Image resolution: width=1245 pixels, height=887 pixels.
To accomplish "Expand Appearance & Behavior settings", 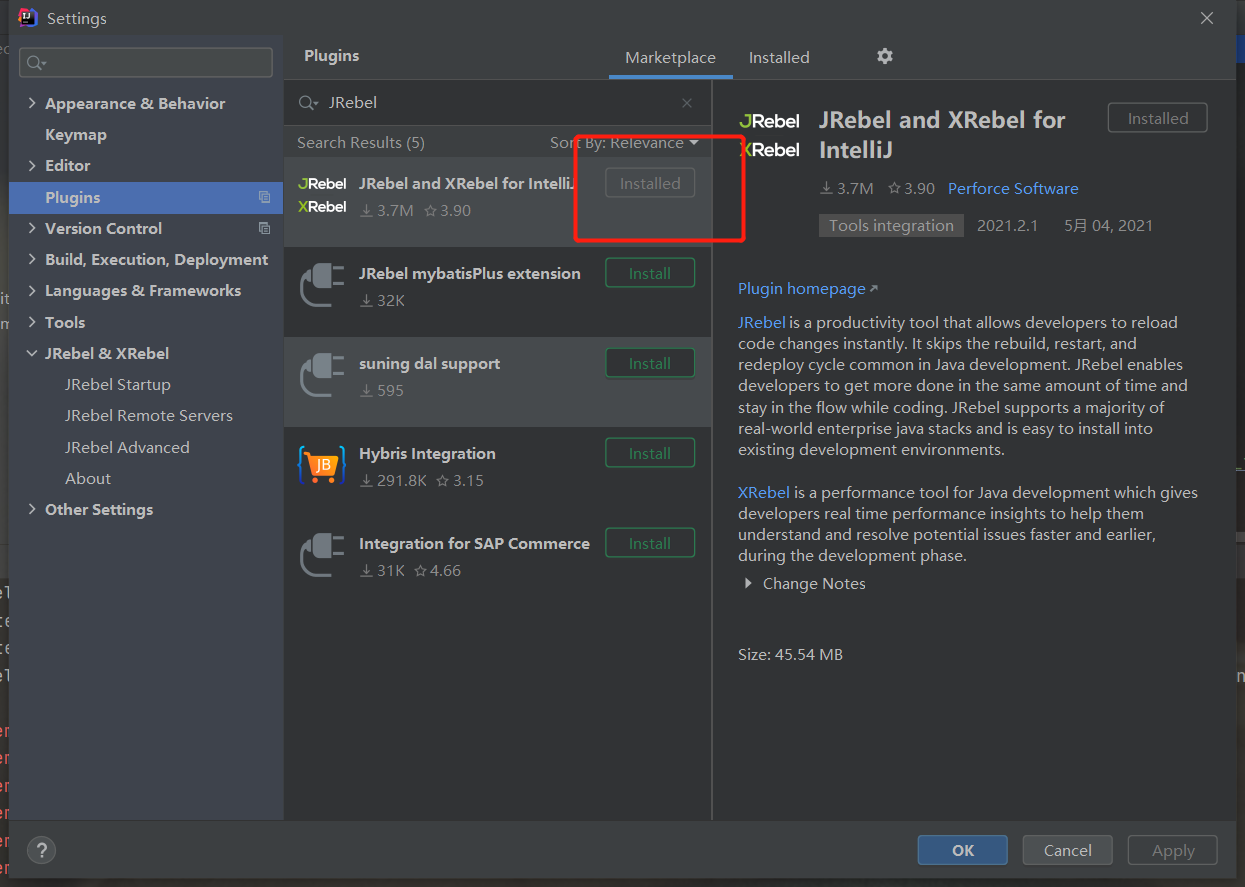I will [32, 103].
